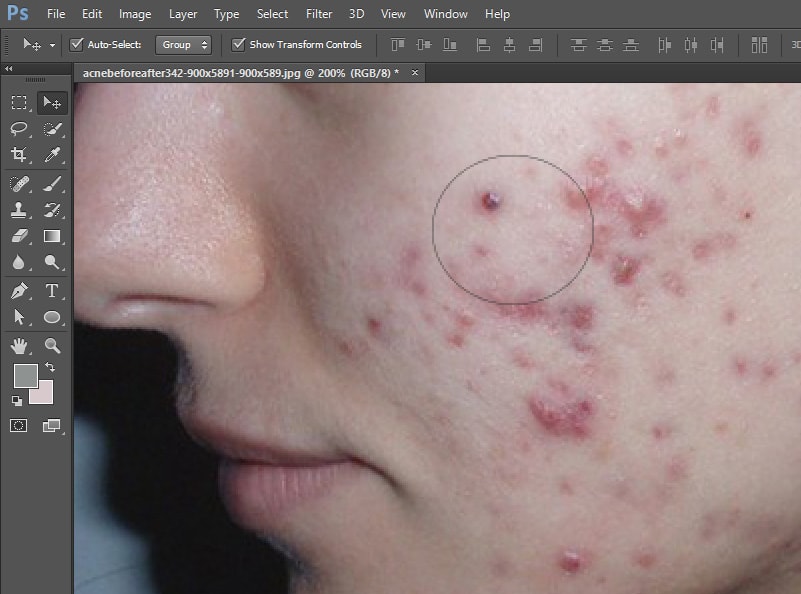The height and width of the screenshot is (594, 801).
Task: Click the foreground color swatch
Action: pos(24,376)
